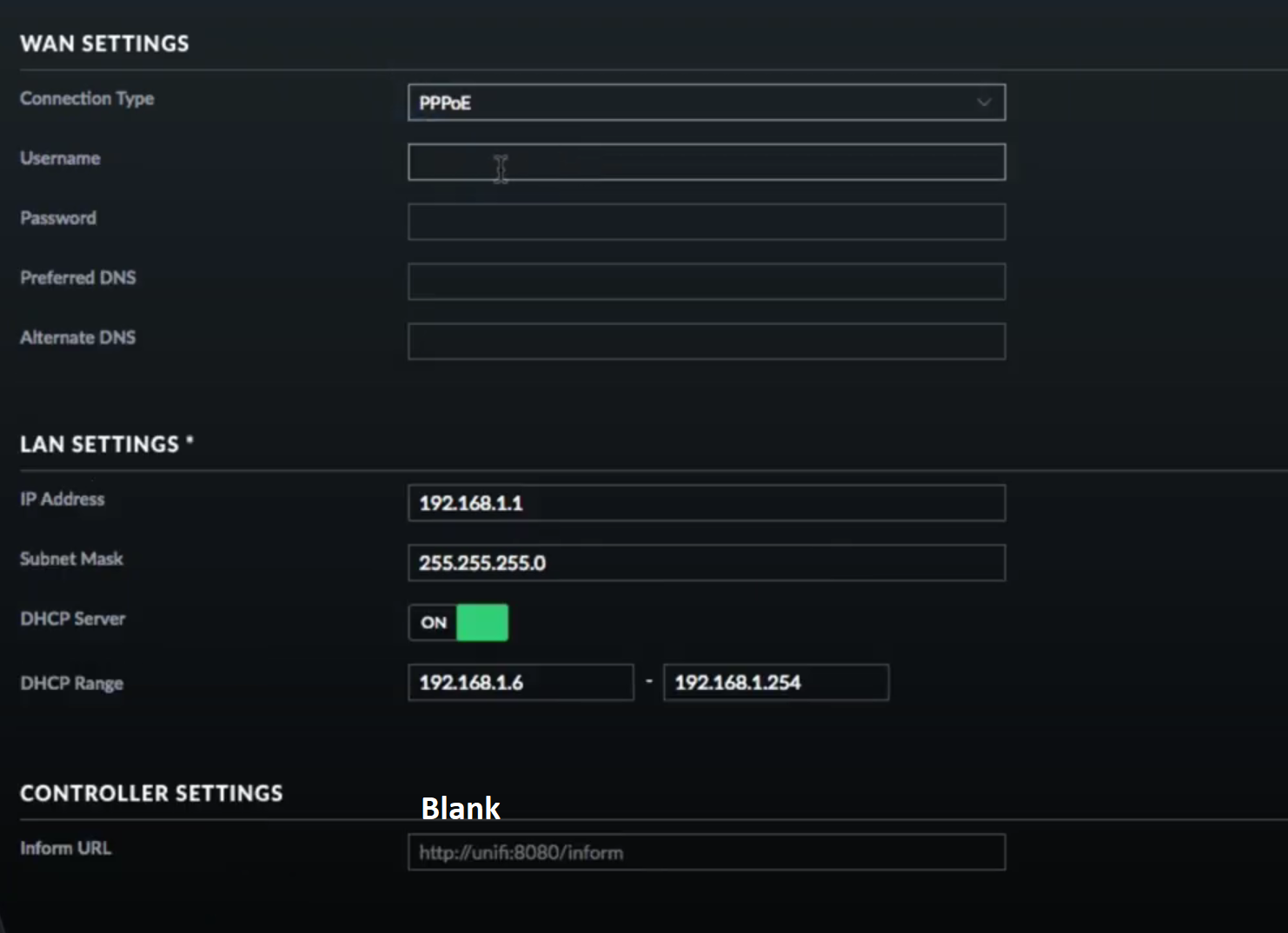Click the DHCP Server label text
1288x933 pixels.
[x=73, y=619]
